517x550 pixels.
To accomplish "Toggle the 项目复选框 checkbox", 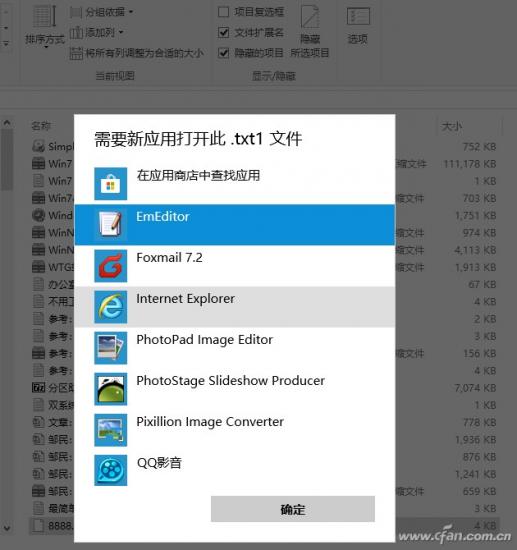I will 223,12.
